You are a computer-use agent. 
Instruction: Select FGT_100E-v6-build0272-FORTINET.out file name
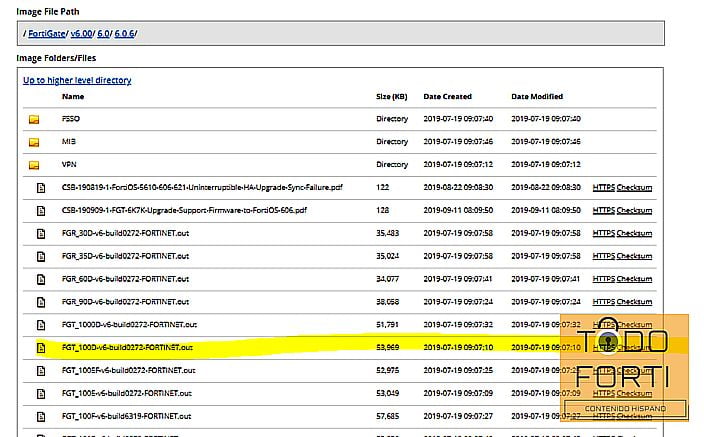127,393
